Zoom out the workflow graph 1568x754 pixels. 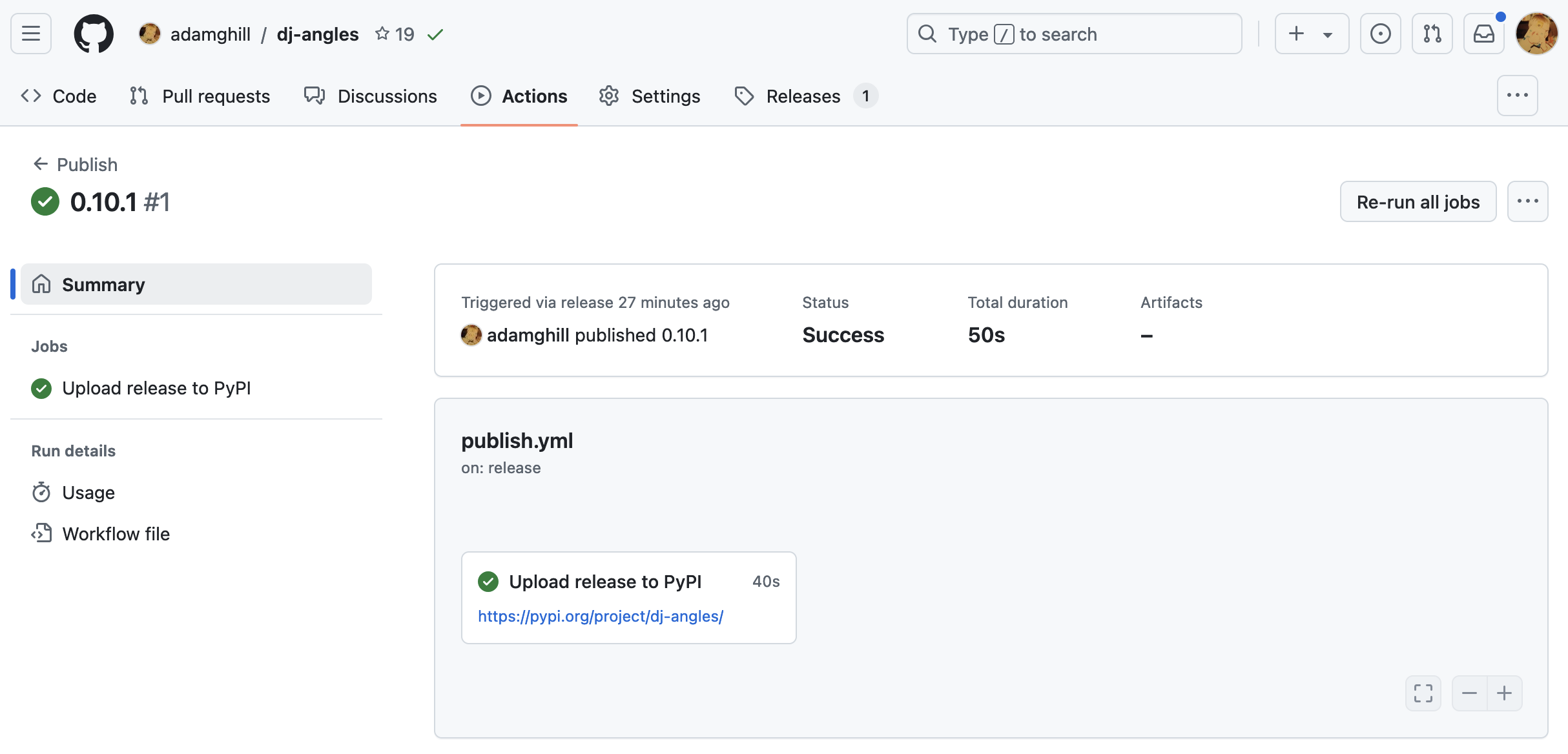(1469, 693)
